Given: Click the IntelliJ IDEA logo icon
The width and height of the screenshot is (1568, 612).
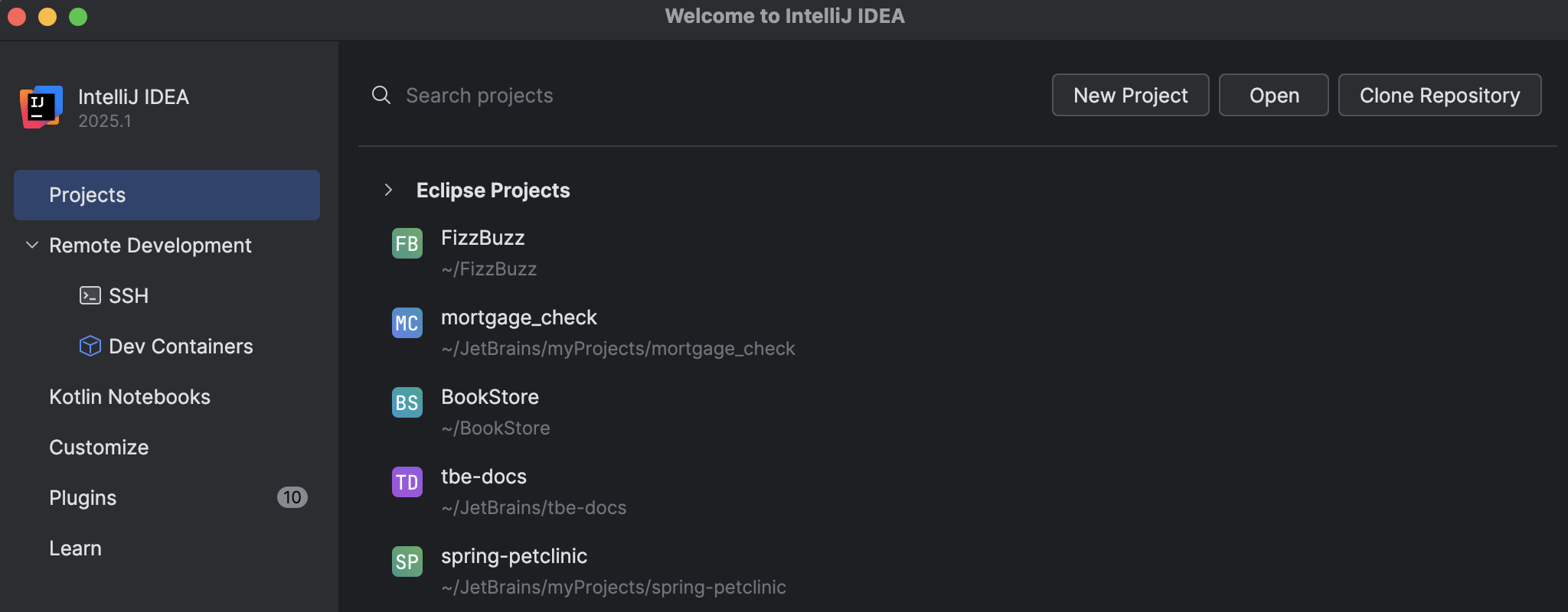Looking at the screenshot, I should tap(41, 107).
